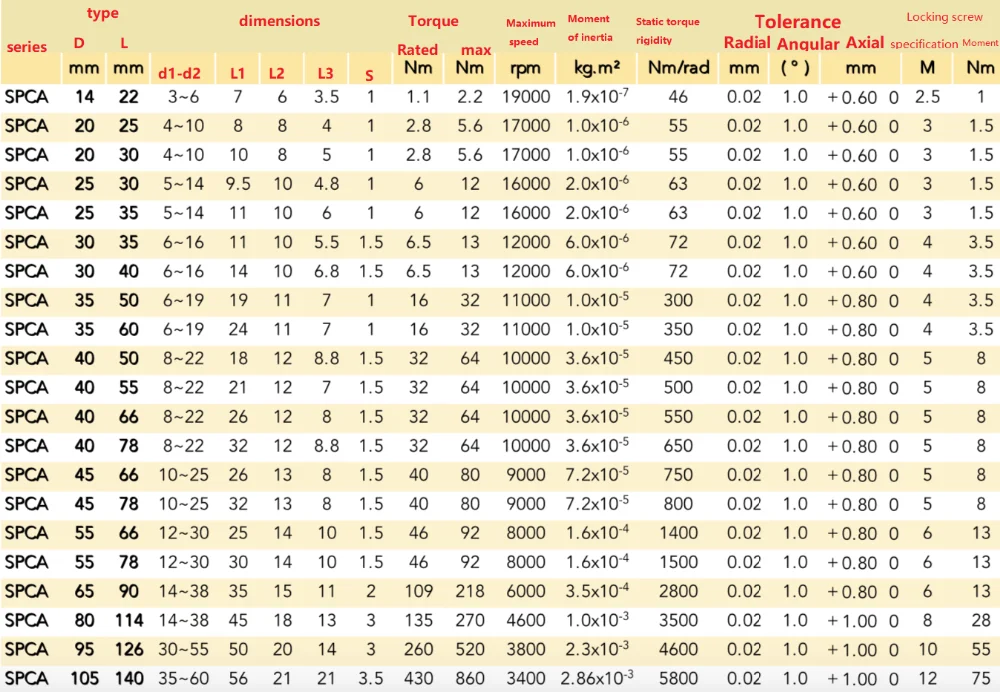Select the "dimensions" header label
The height and width of the screenshot is (692, 1000).
tap(279, 21)
